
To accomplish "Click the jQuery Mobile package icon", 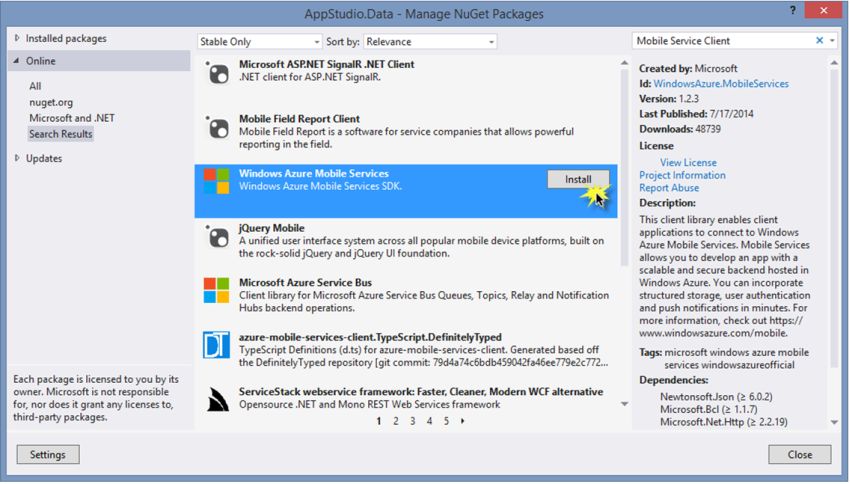I will tap(218, 237).
